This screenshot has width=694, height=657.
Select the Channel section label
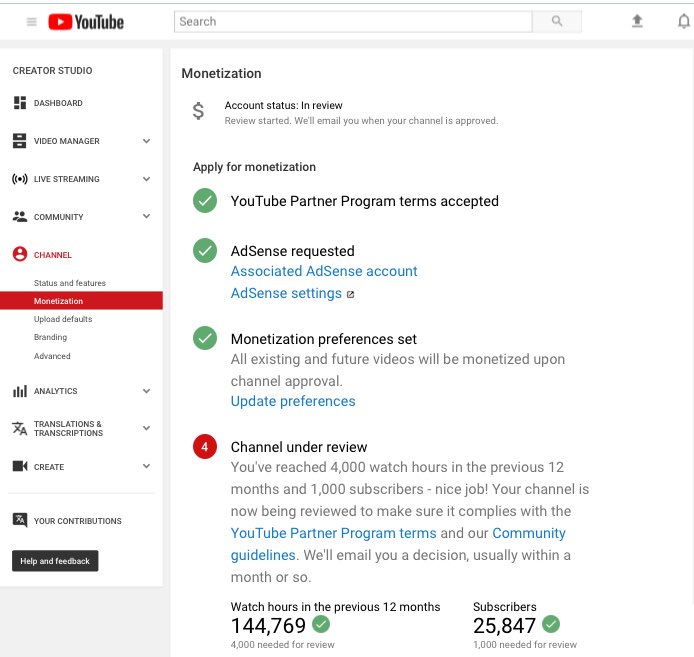pyautogui.click(x=53, y=255)
